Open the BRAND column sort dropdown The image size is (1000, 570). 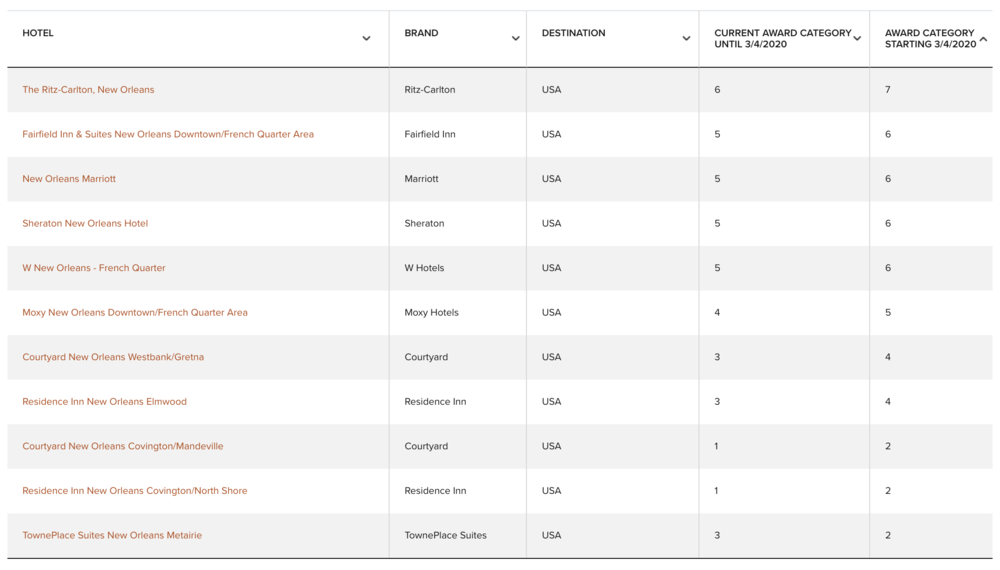pyautogui.click(x=515, y=39)
